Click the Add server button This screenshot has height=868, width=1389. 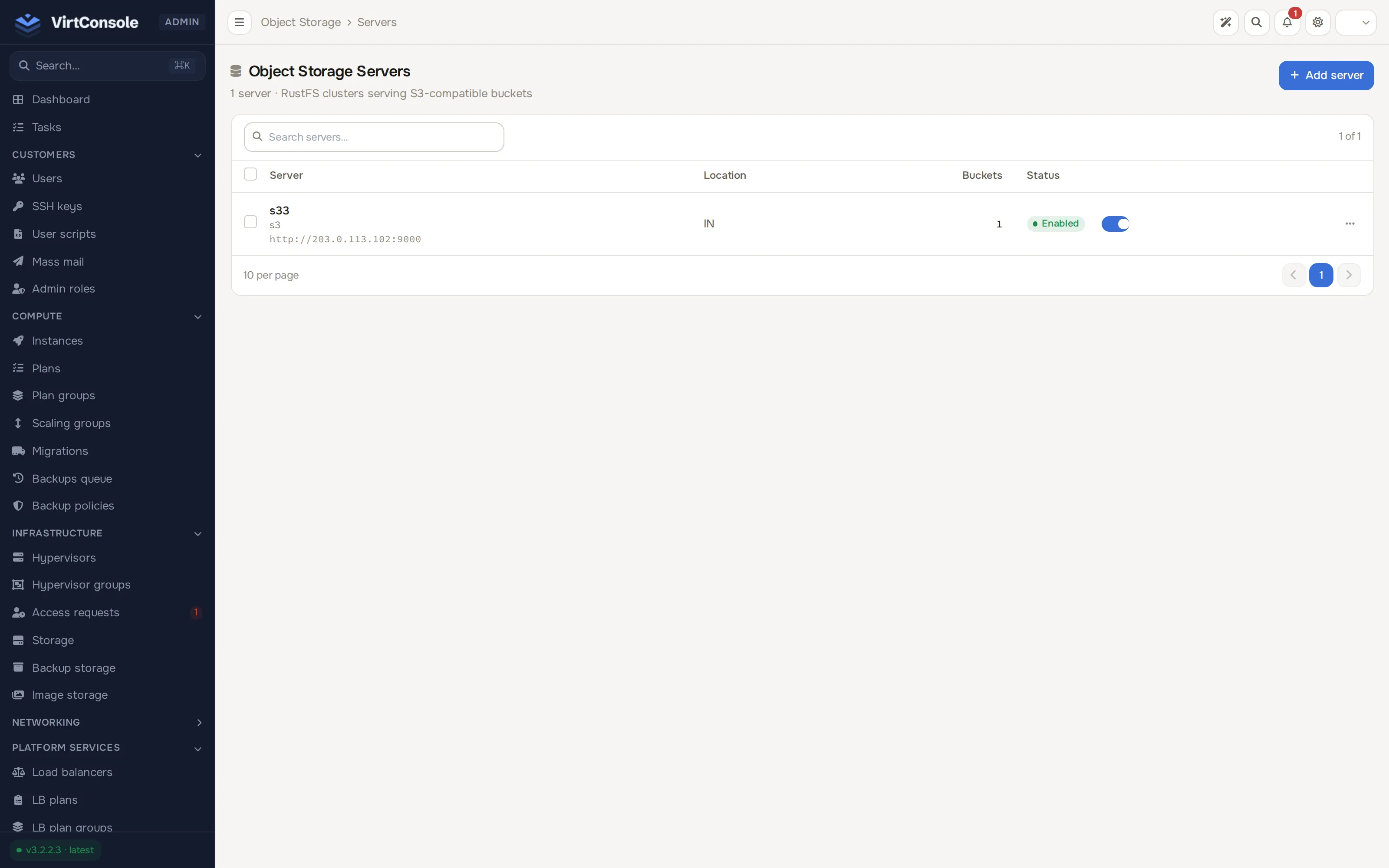[1326, 75]
